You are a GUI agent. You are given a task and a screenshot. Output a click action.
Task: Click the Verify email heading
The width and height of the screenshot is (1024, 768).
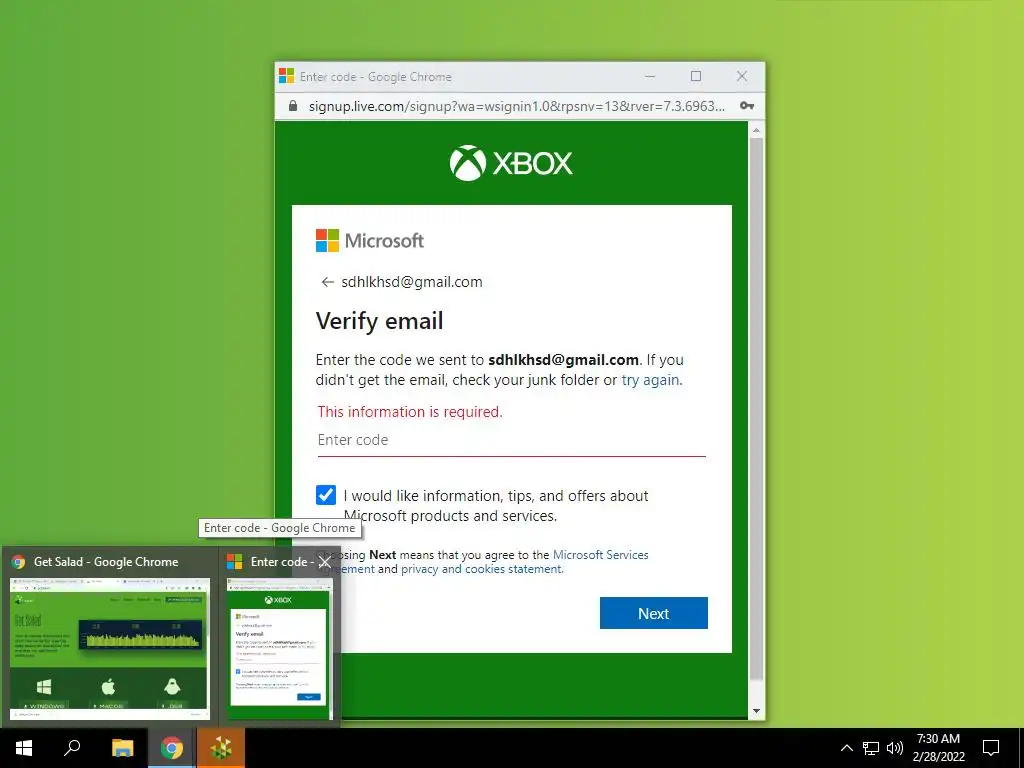(x=379, y=321)
